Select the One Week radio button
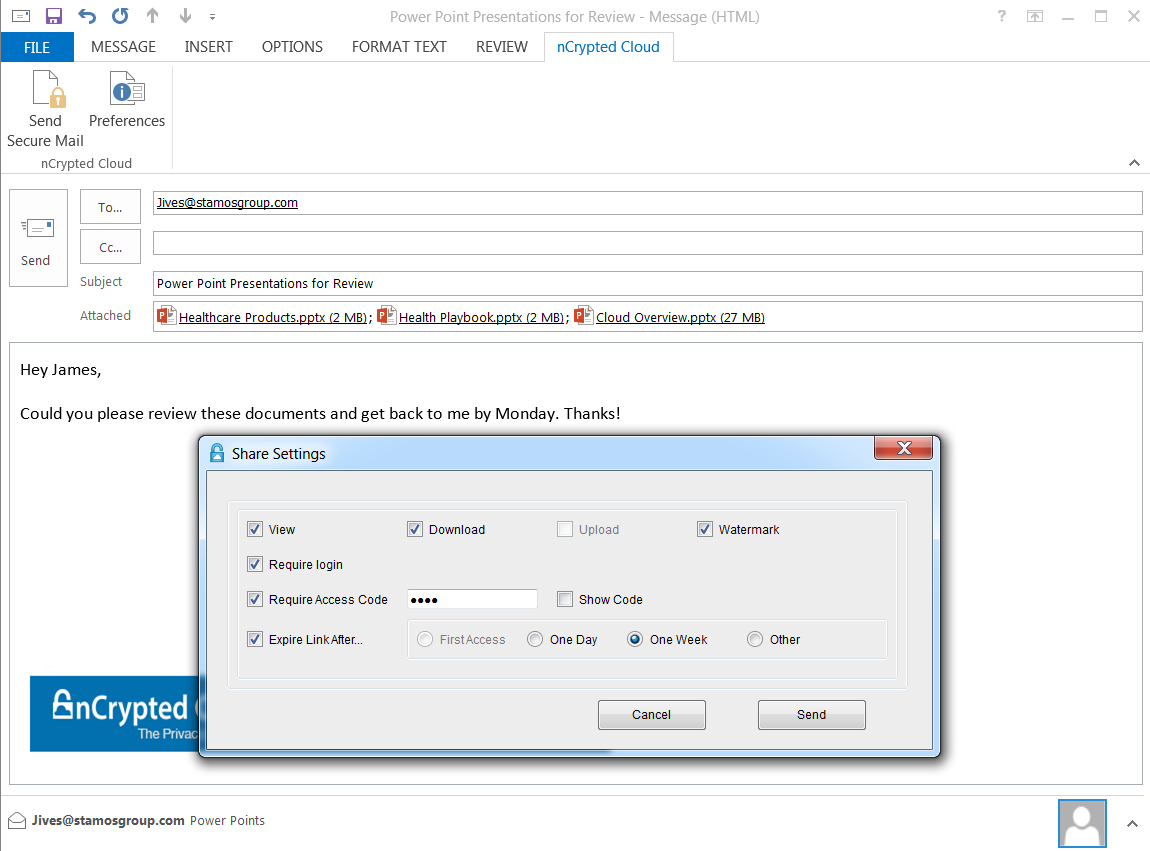This screenshot has width=1150, height=851. tap(635, 639)
